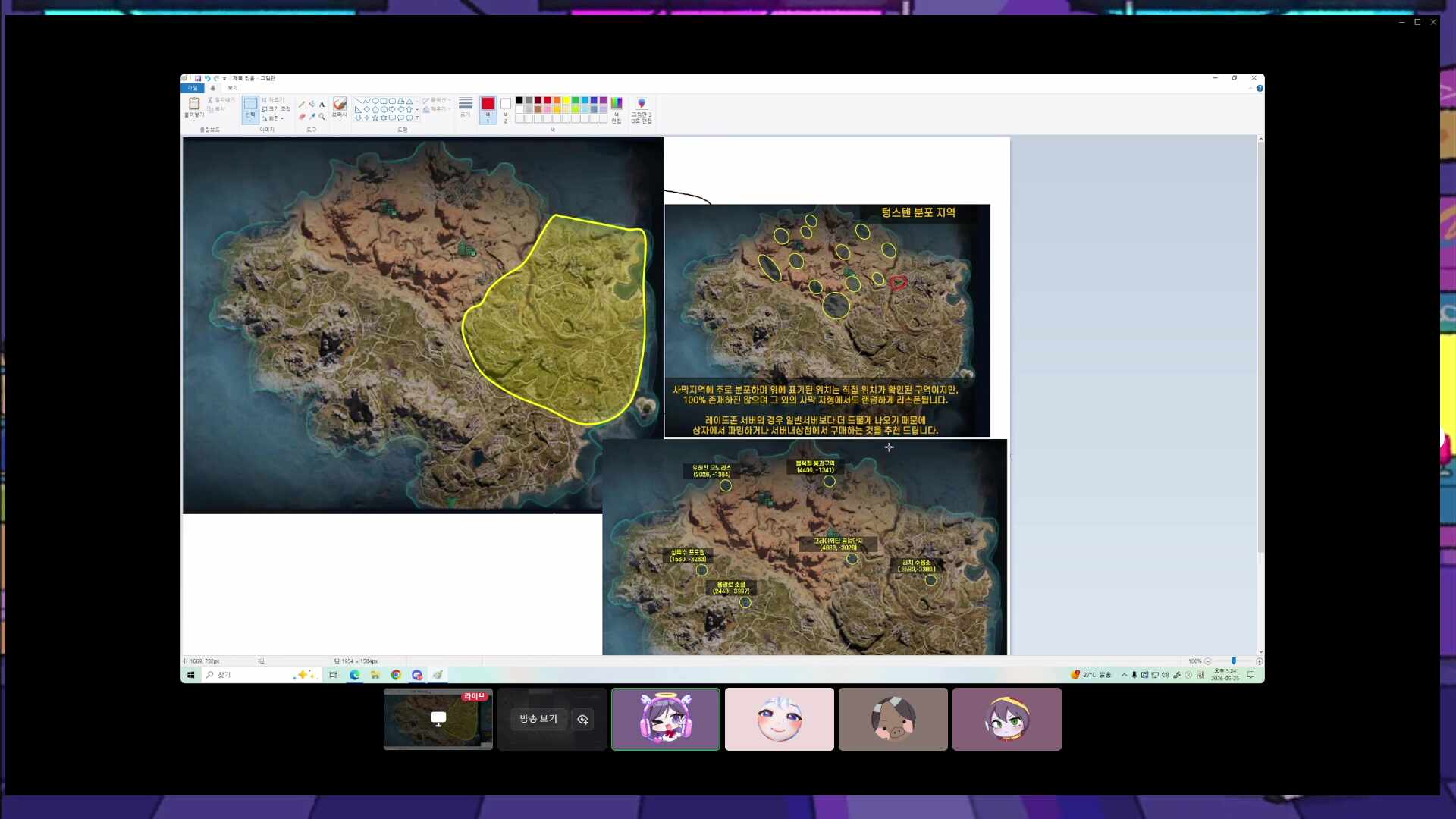The height and width of the screenshot is (819, 1456).
Task: Click the pop-out stream icon beside 방송 보기
Action: click(582, 720)
